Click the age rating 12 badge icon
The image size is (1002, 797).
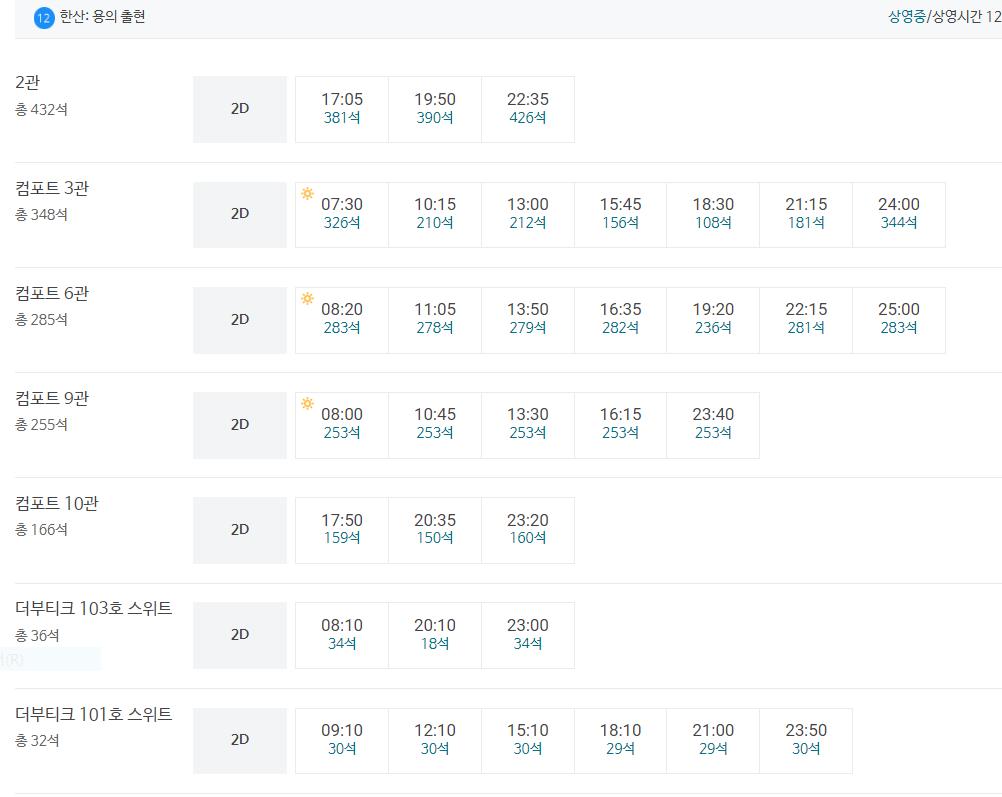[43, 18]
